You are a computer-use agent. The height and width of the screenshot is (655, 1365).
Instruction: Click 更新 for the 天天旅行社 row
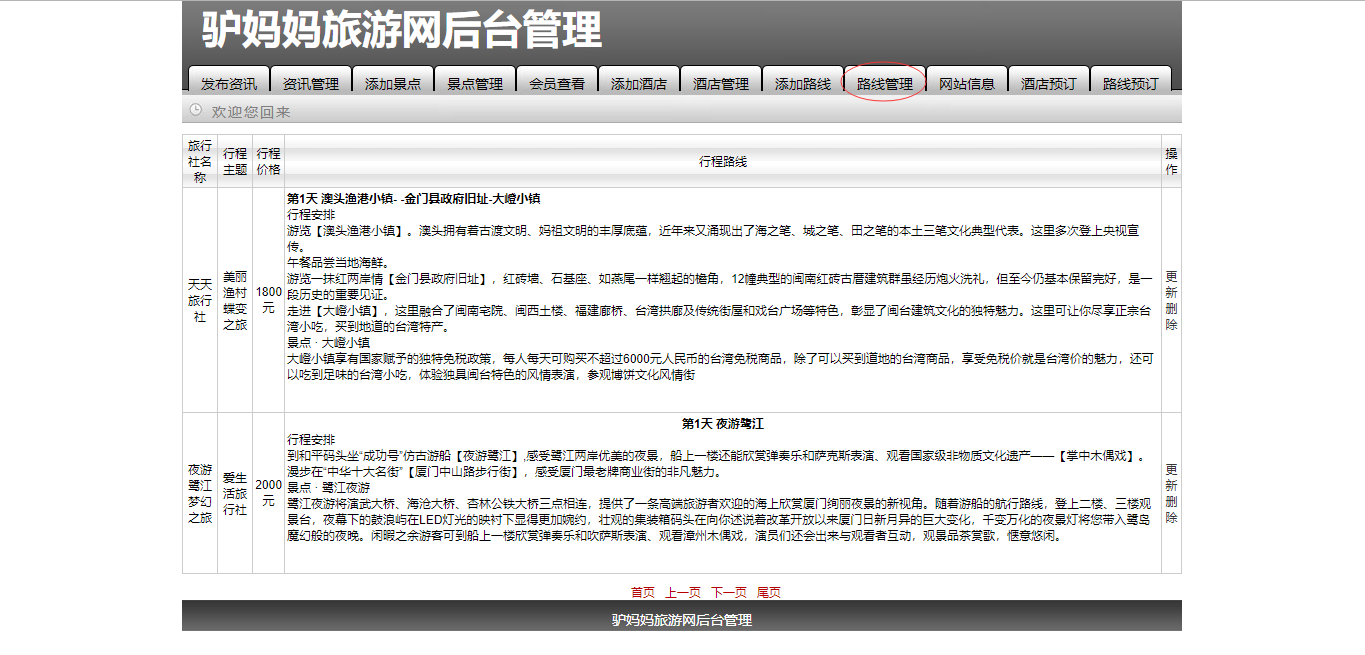1171,284
